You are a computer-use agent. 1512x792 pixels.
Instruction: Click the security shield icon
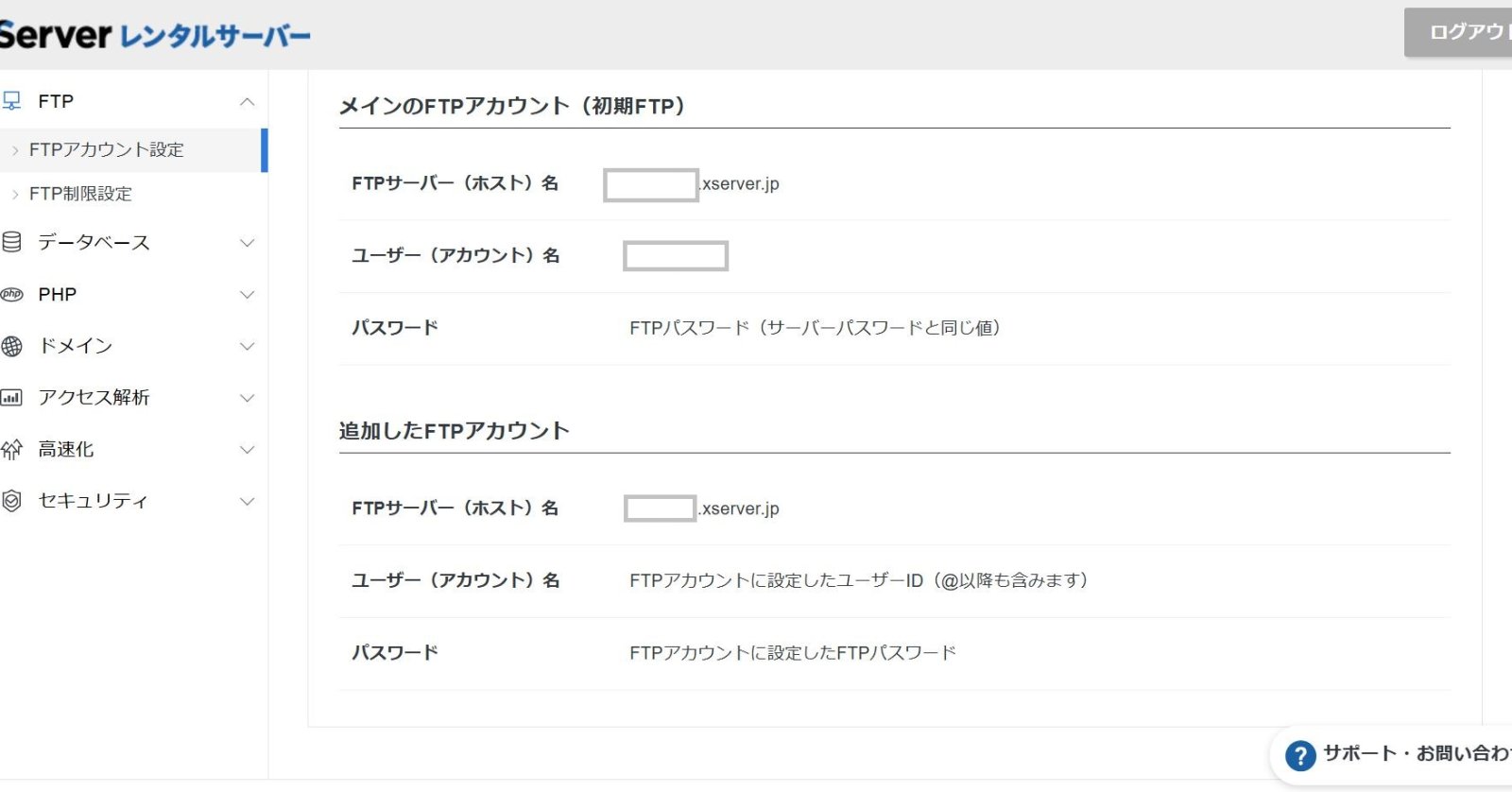(x=11, y=501)
